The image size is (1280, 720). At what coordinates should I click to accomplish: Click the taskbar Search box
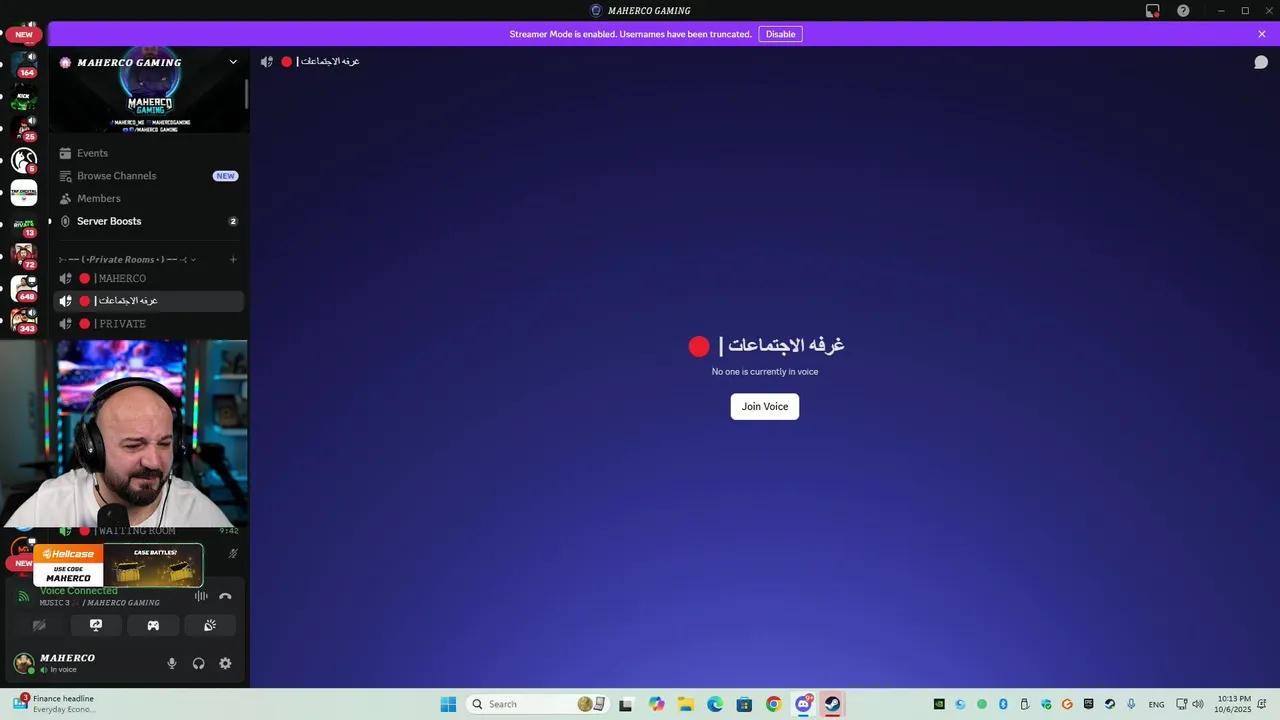[x=538, y=704]
